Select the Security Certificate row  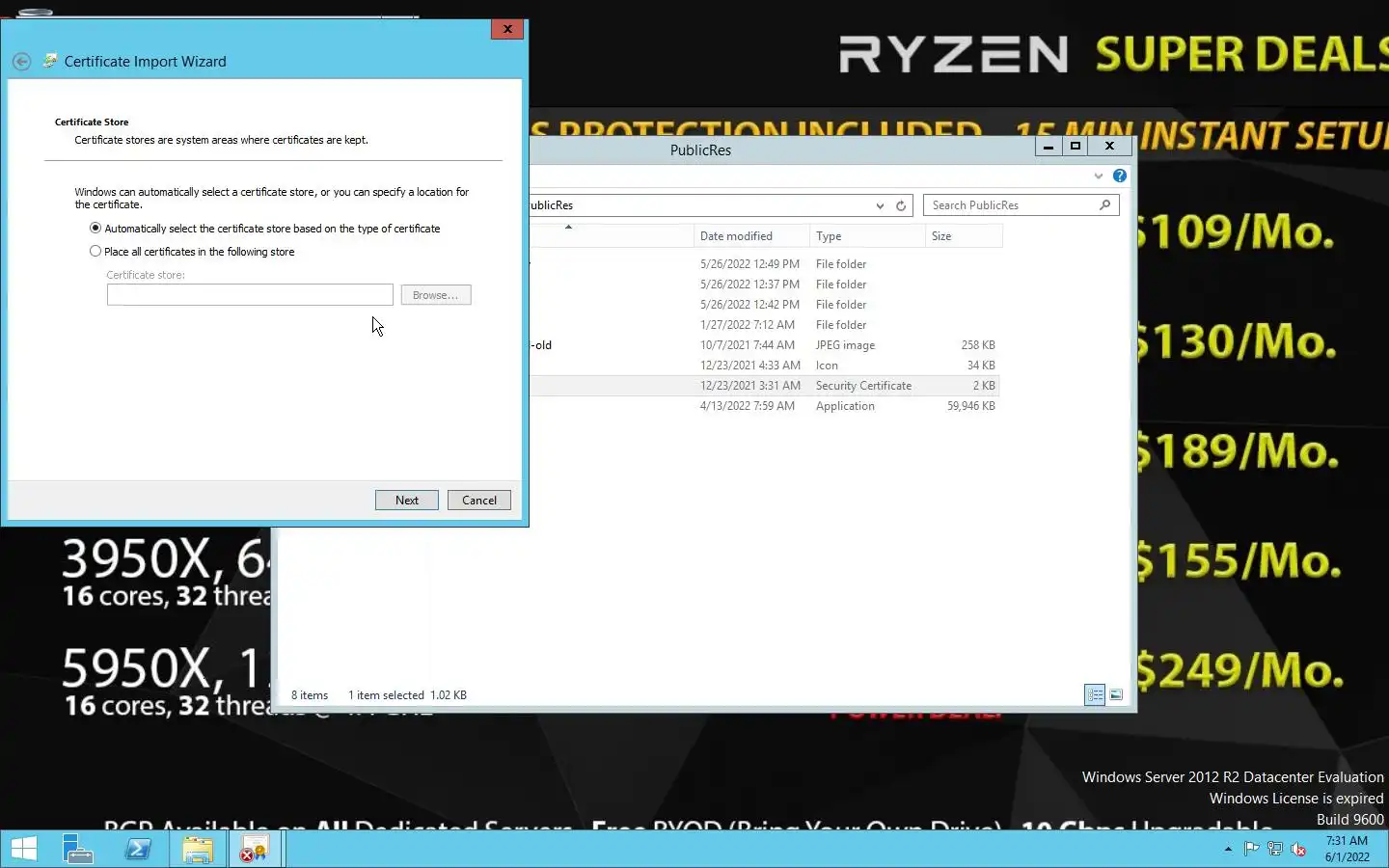pyautogui.click(x=764, y=386)
